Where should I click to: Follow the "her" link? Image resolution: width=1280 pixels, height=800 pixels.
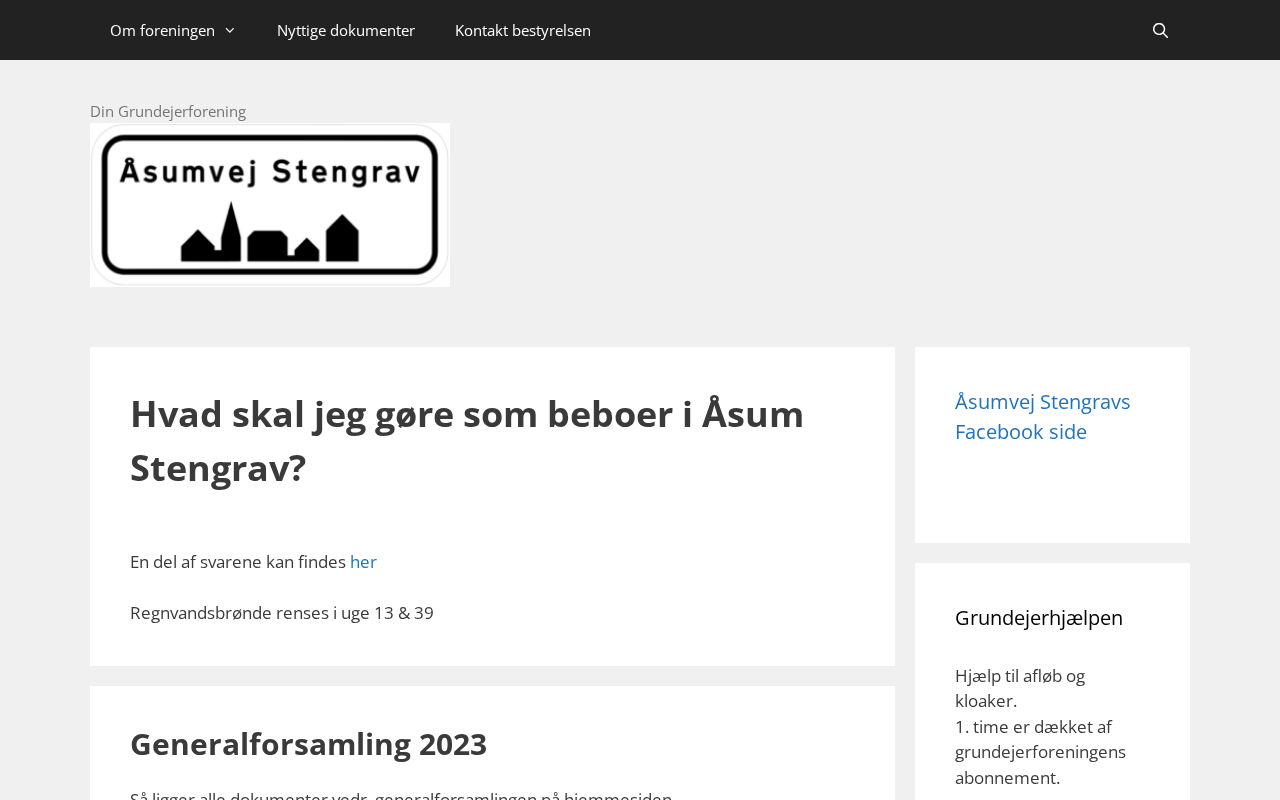(363, 562)
